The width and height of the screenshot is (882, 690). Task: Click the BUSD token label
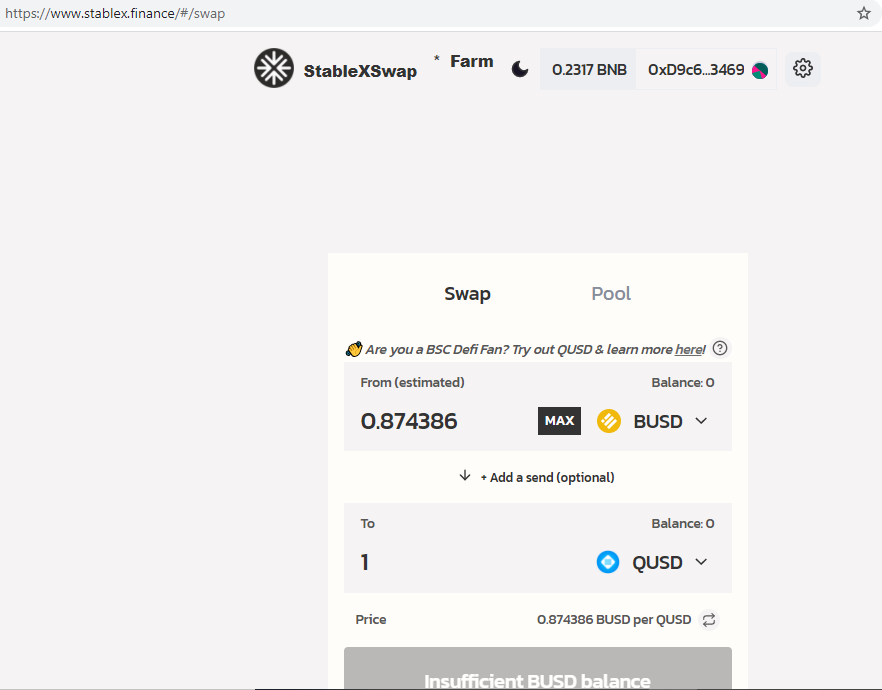658,422
